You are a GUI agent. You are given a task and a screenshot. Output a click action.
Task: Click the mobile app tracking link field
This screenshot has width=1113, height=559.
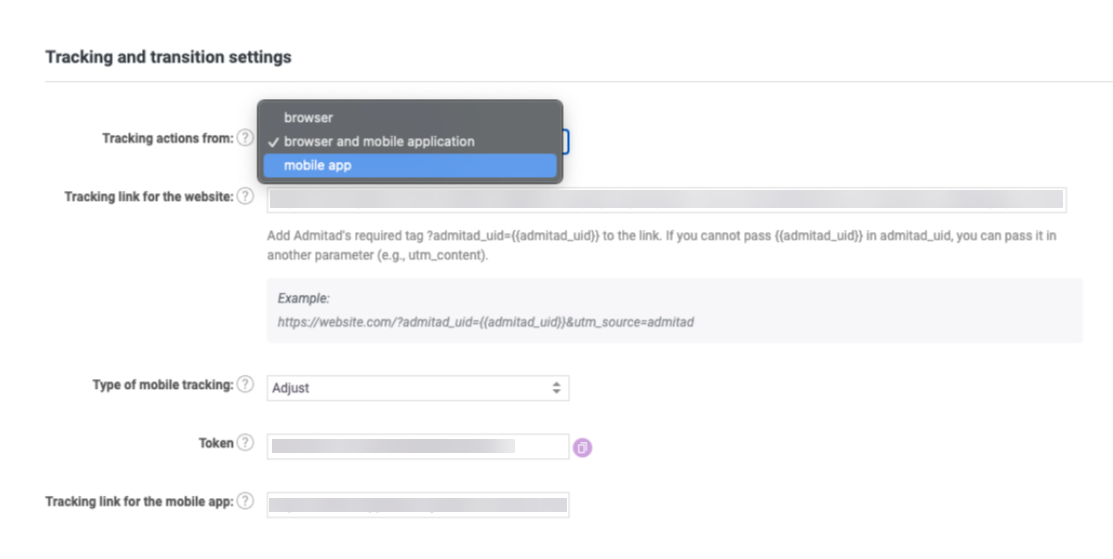click(417, 504)
